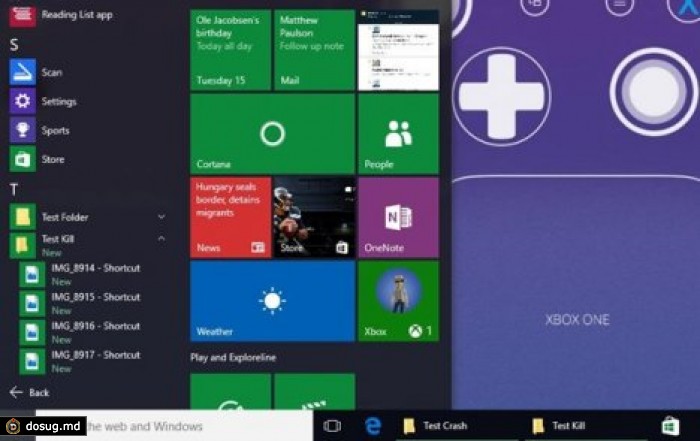
Task: Open the Weather tile
Action: tap(272, 301)
